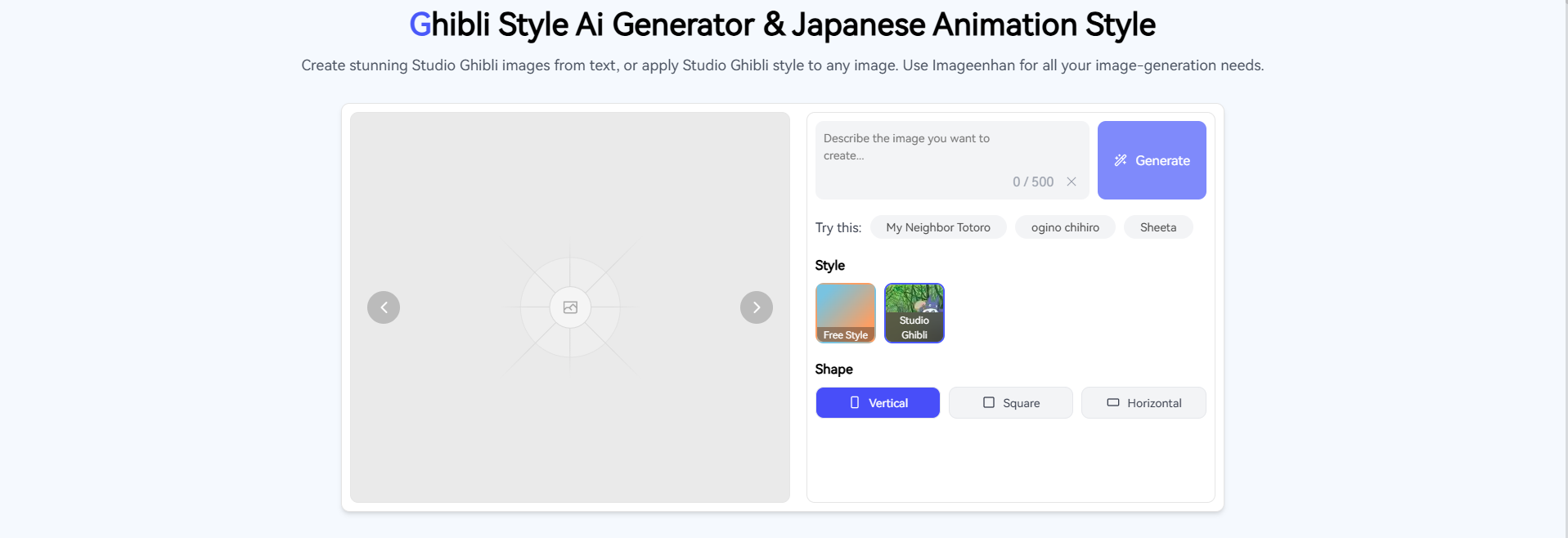This screenshot has width=1568, height=538.
Task: Click the subtitle mentioning Imageenhan
Action: click(x=782, y=65)
